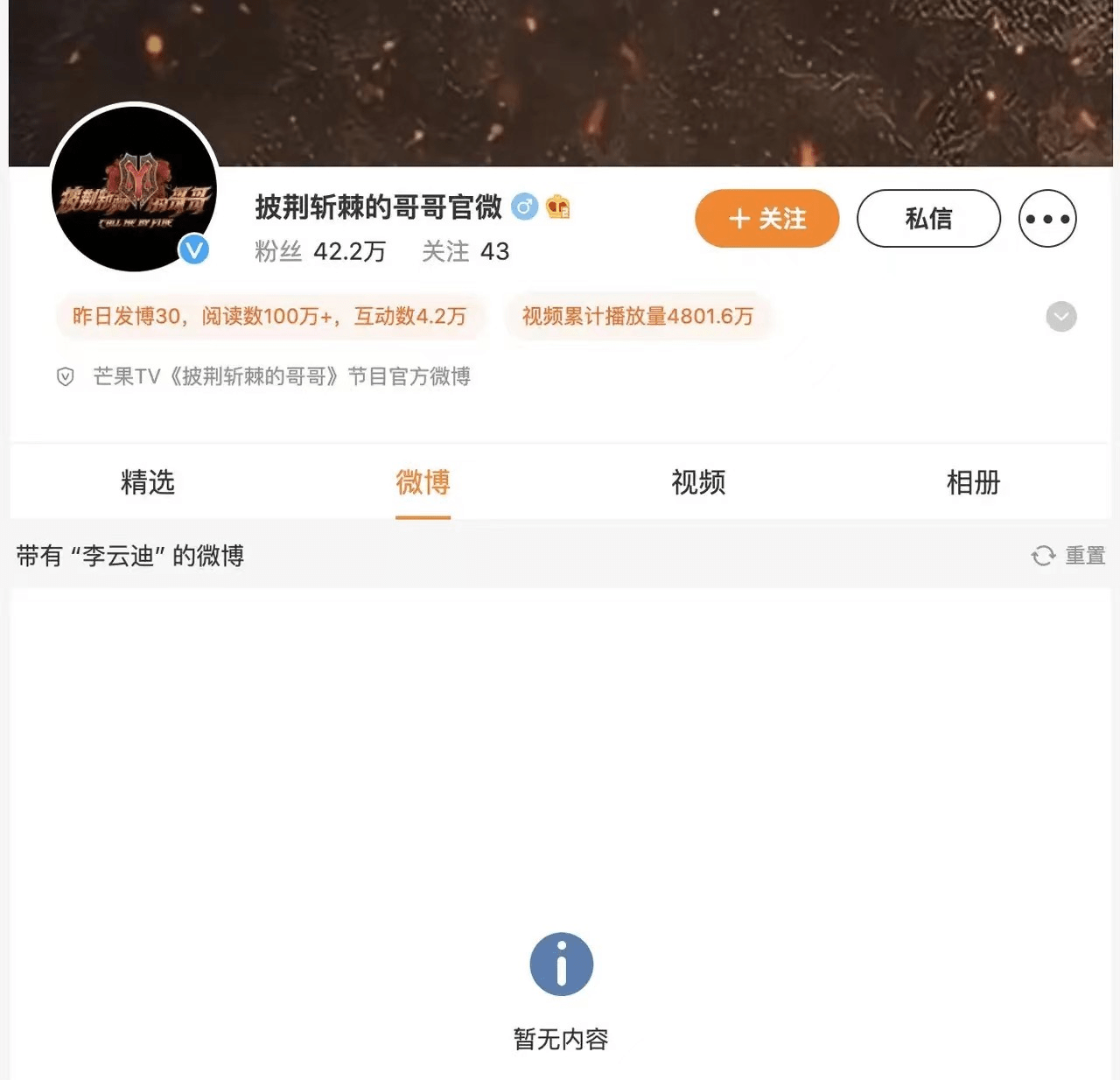Click the orange member badge icon
The image size is (1120, 1080).
pos(558,207)
